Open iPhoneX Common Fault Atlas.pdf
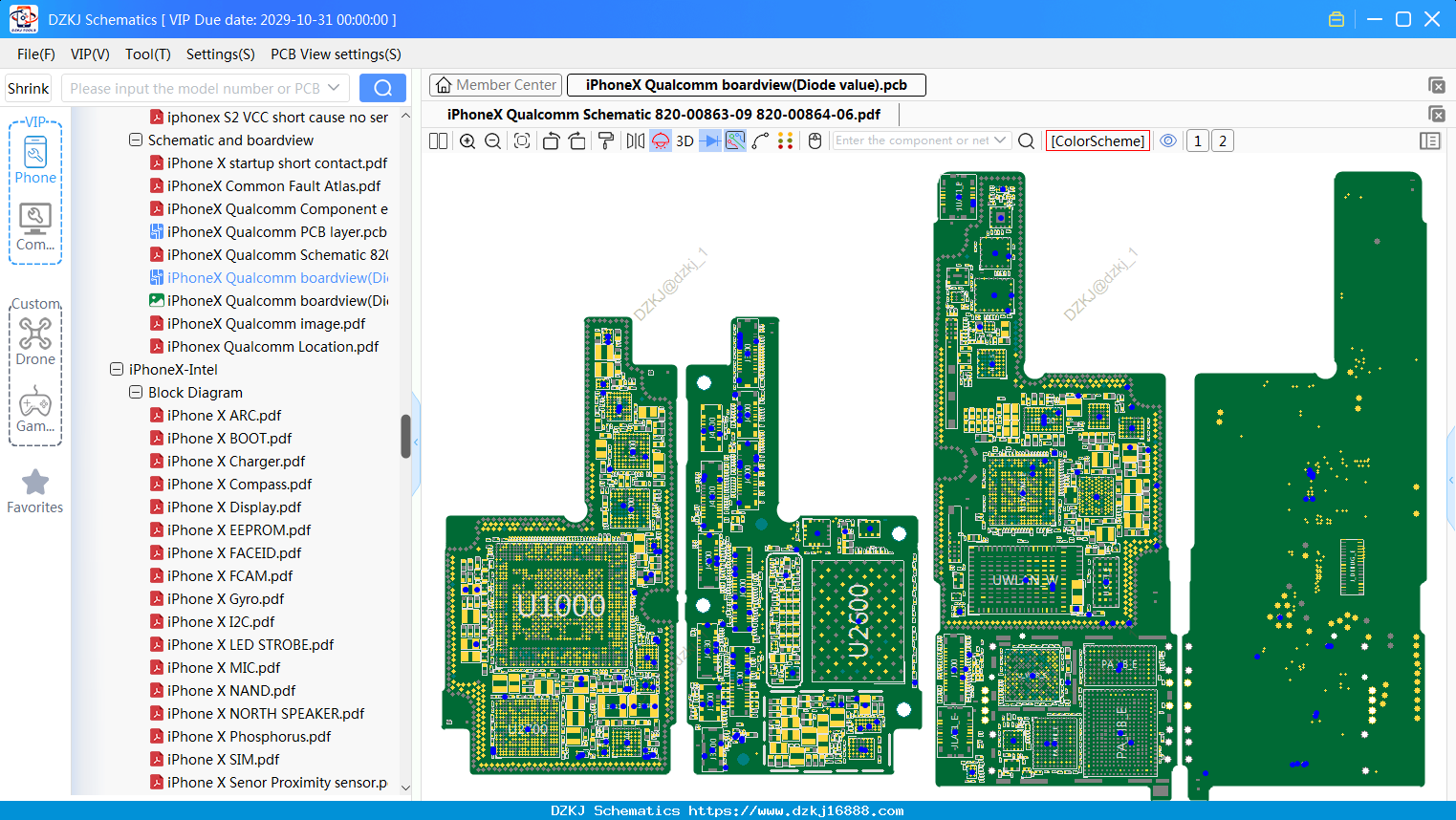The width and height of the screenshot is (1456, 820). (x=273, y=186)
